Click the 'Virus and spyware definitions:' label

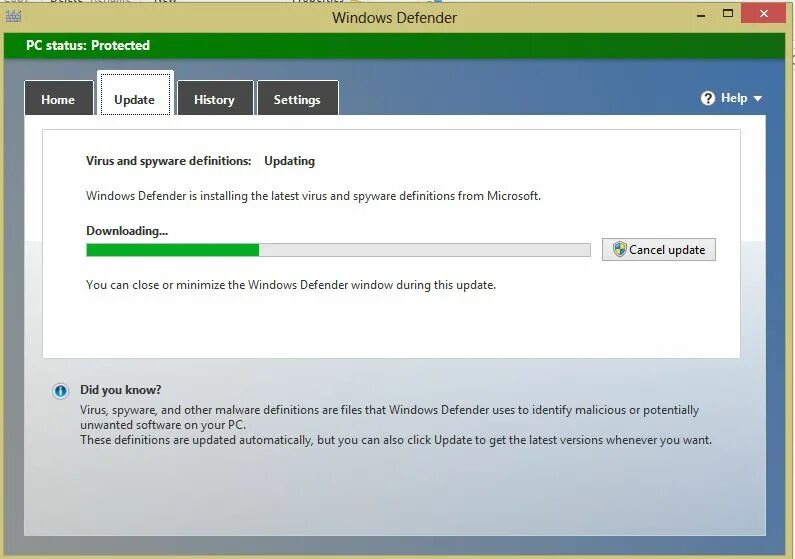coord(168,161)
